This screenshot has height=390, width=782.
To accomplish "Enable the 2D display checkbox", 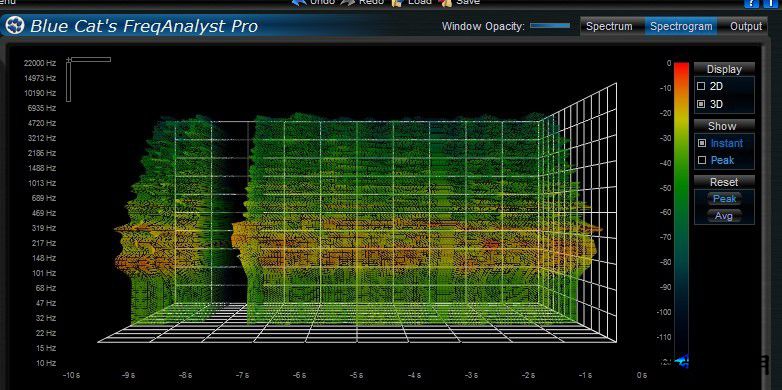I will tap(701, 86).
